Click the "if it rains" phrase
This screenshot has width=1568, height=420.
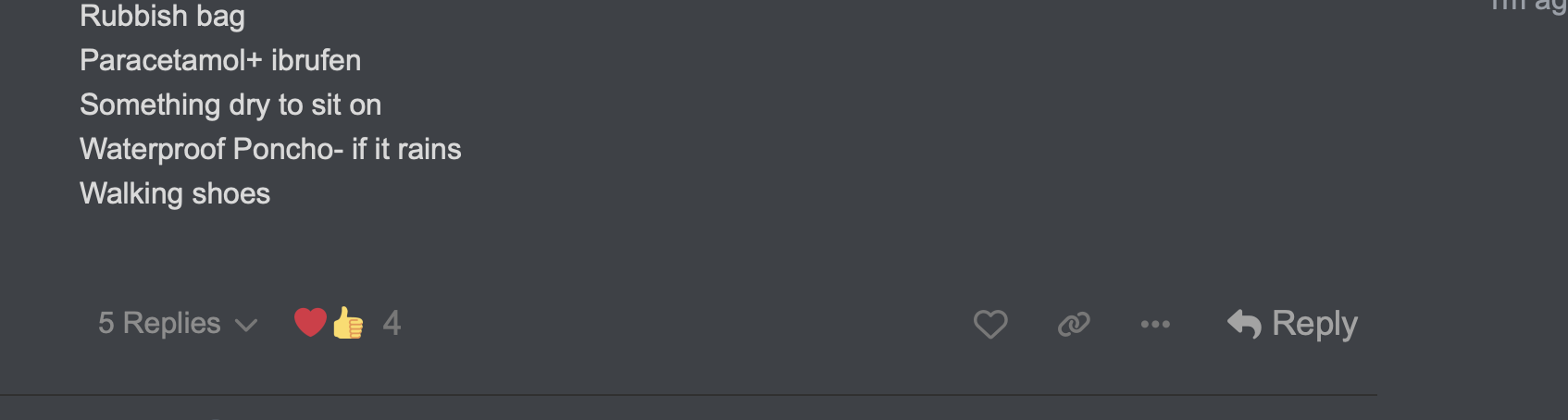406,149
